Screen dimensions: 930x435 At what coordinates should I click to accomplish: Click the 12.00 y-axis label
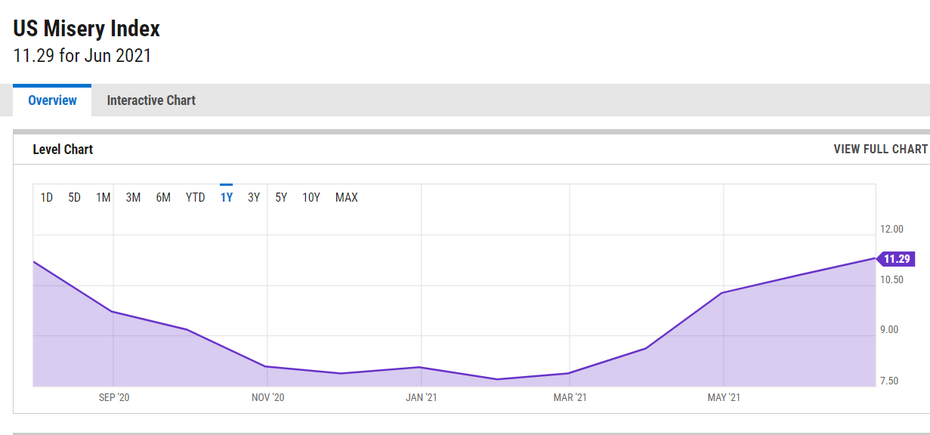pyautogui.click(x=891, y=229)
